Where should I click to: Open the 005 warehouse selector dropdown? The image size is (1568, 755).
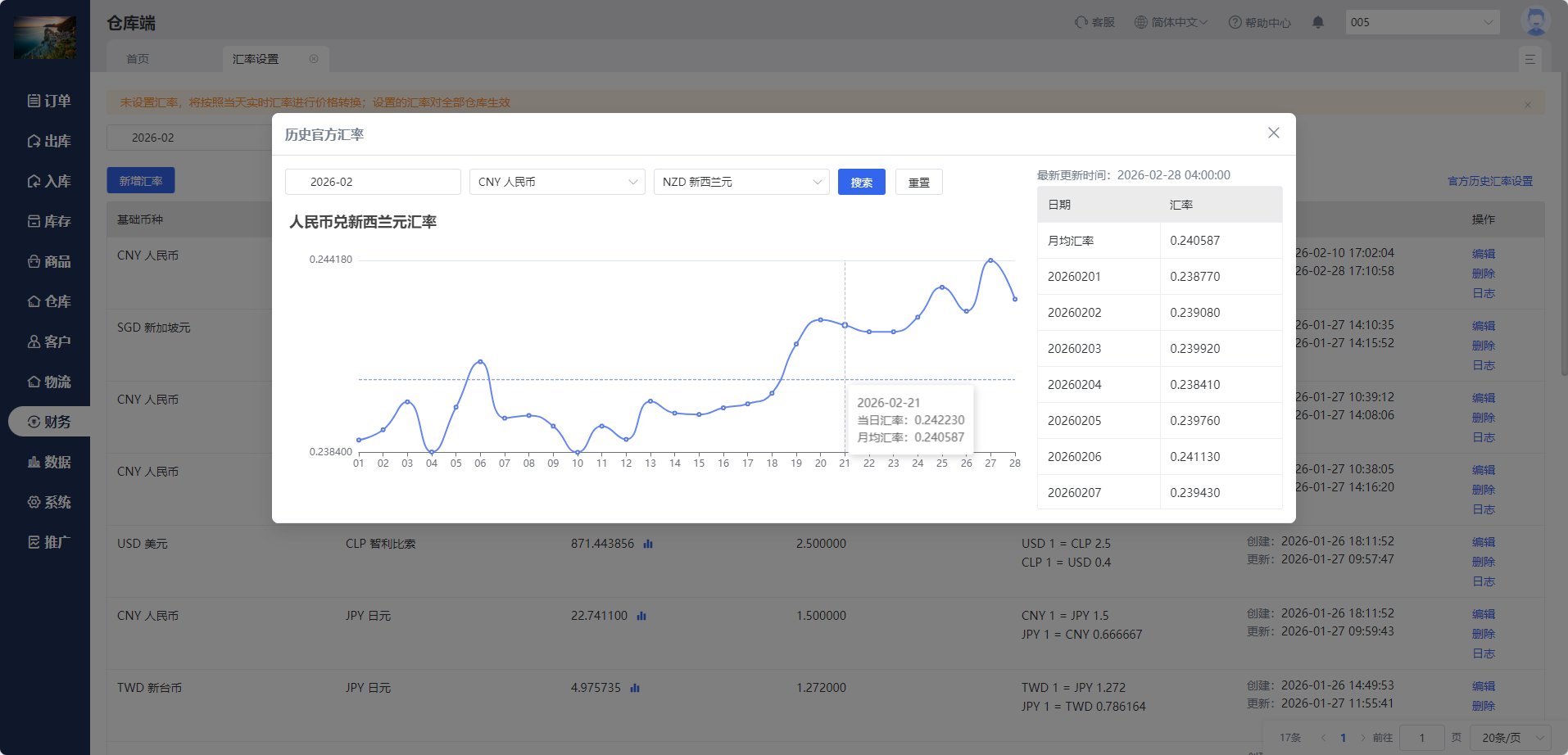point(1422,22)
